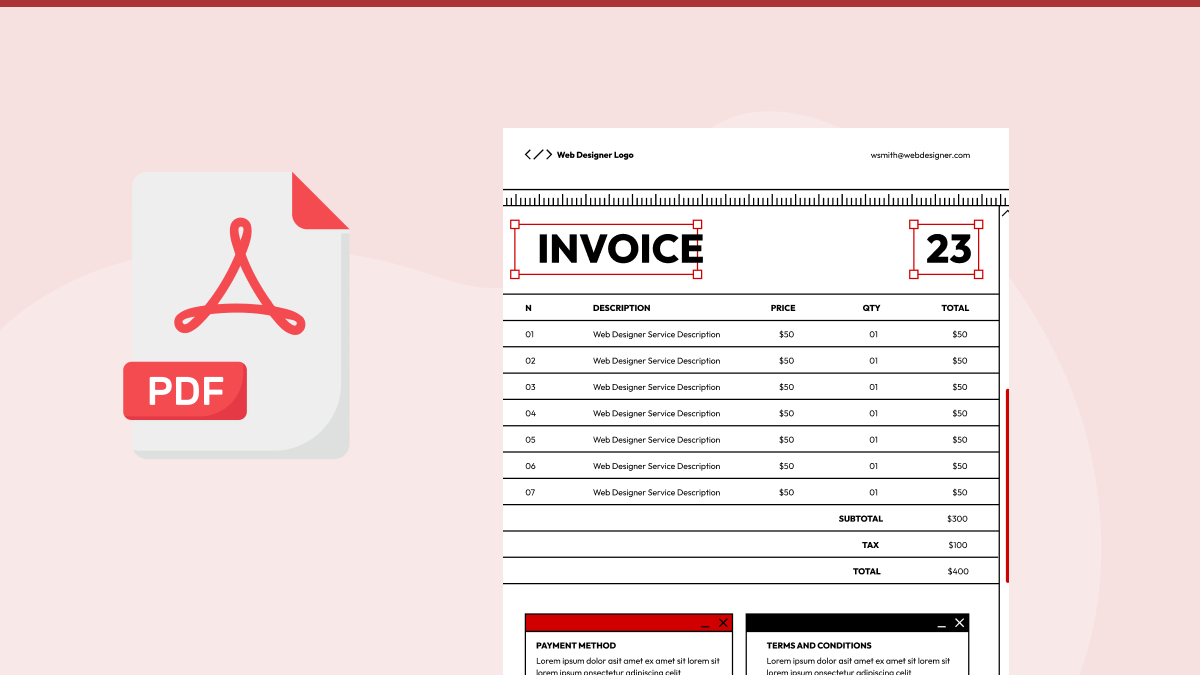The width and height of the screenshot is (1200, 675).
Task: Select the $400 total amount
Action: 958,571
